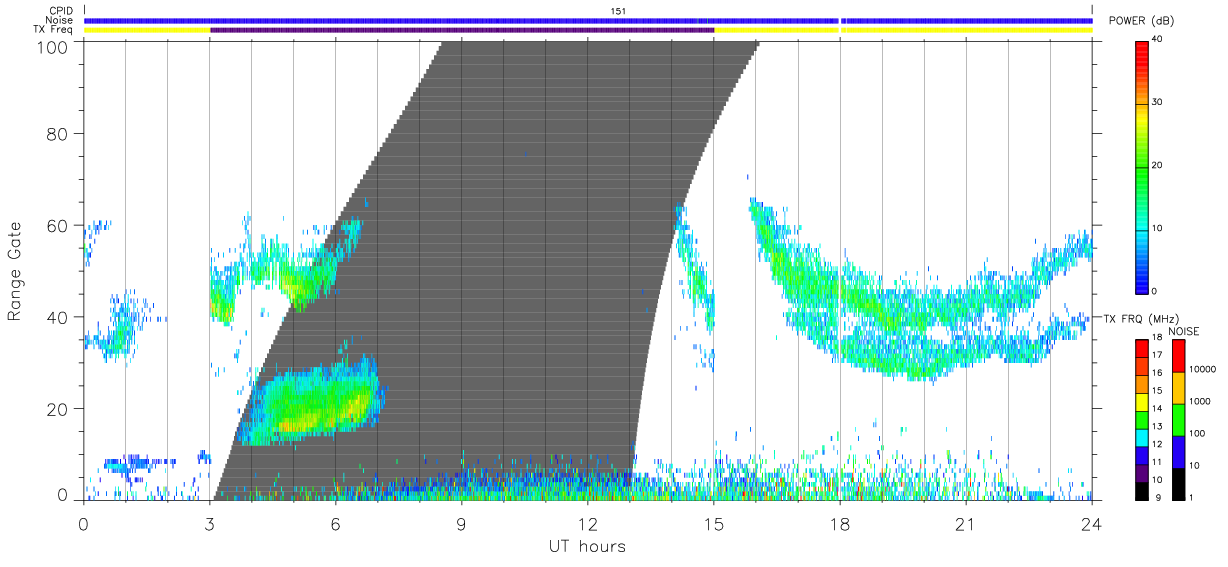Click the 20 tick label on Range Gate axis

pos(58,409)
